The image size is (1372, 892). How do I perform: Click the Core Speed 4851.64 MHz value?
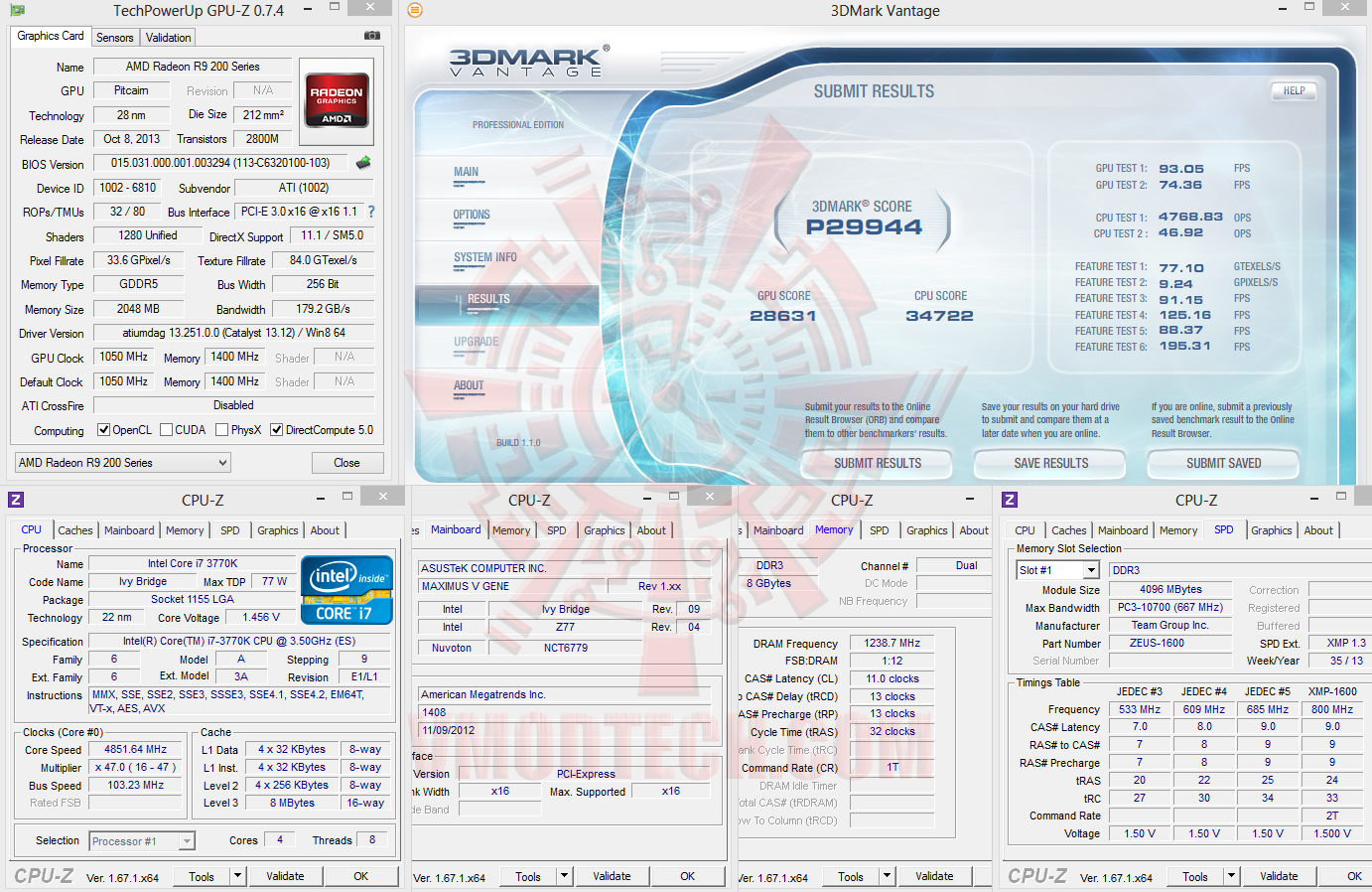tap(136, 750)
